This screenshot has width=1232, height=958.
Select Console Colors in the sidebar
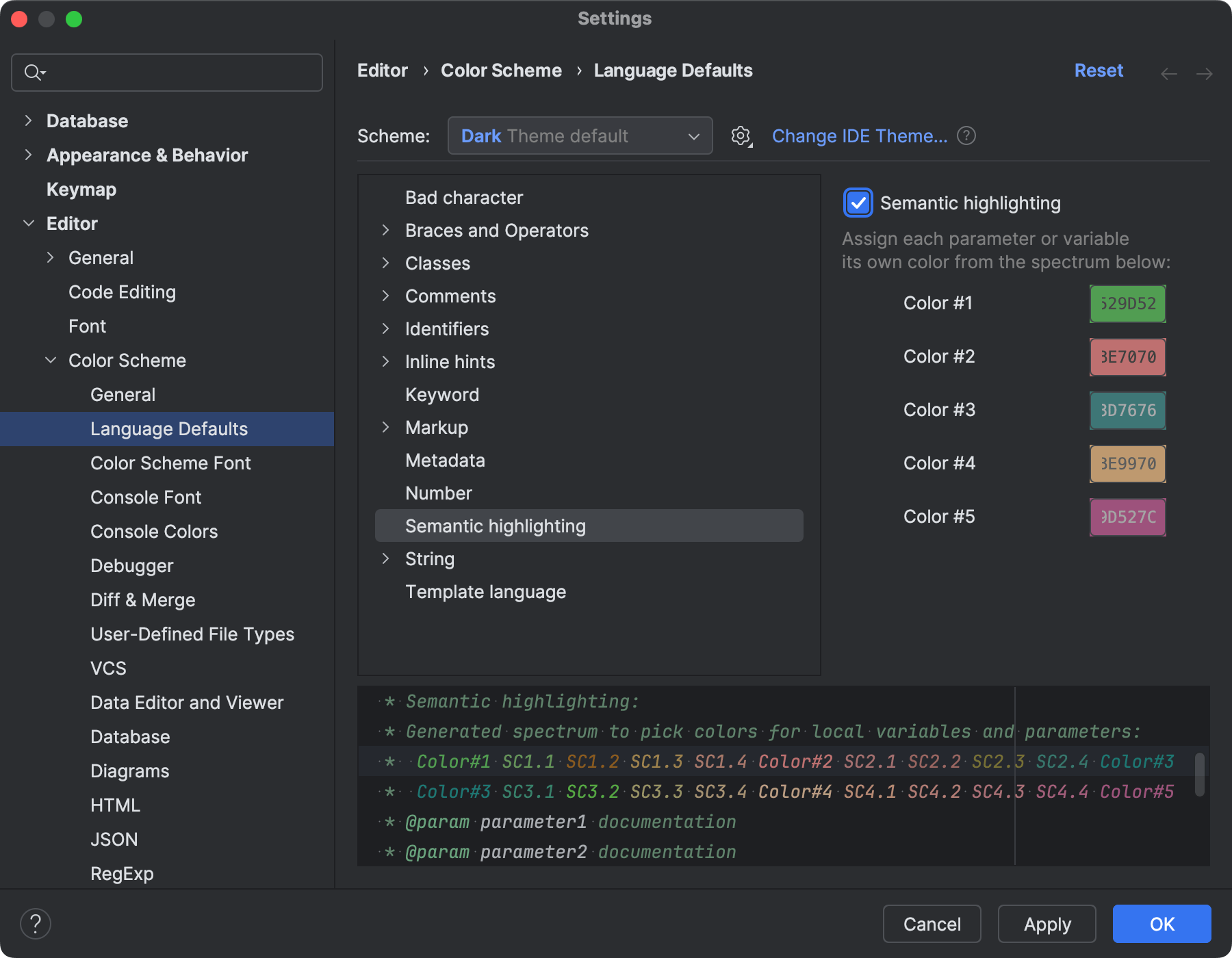[154, 531]
